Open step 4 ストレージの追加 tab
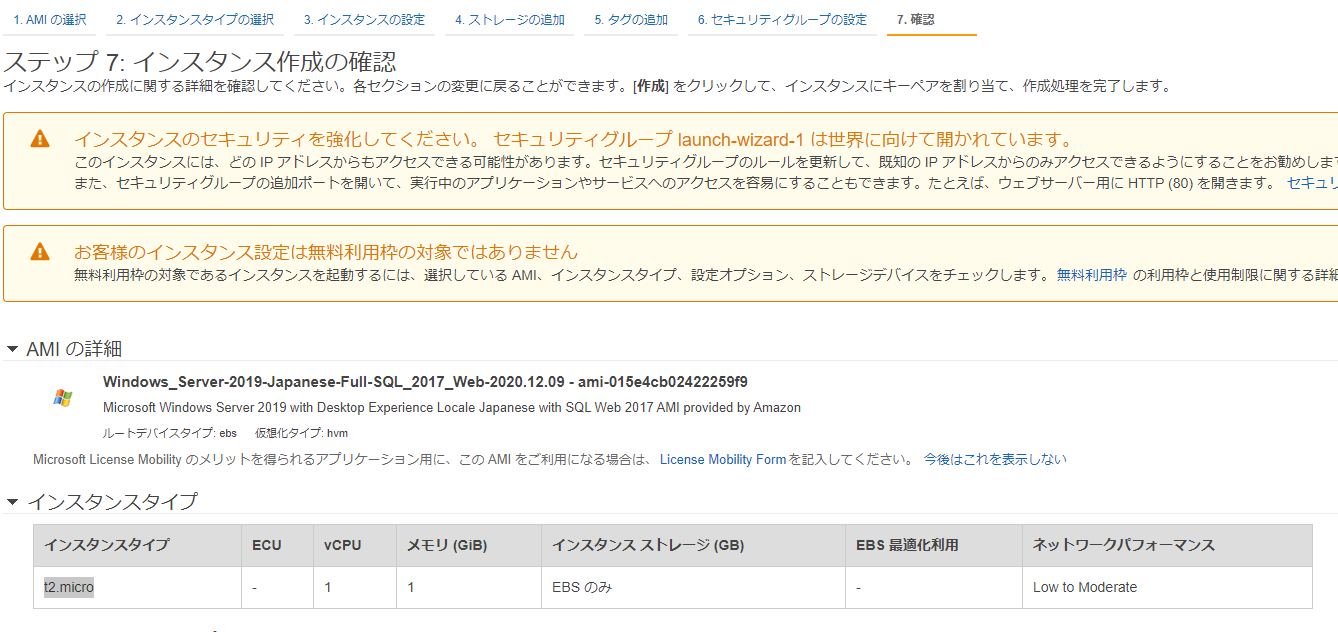This screenshot has width=1338, height=632. [509, 19]
